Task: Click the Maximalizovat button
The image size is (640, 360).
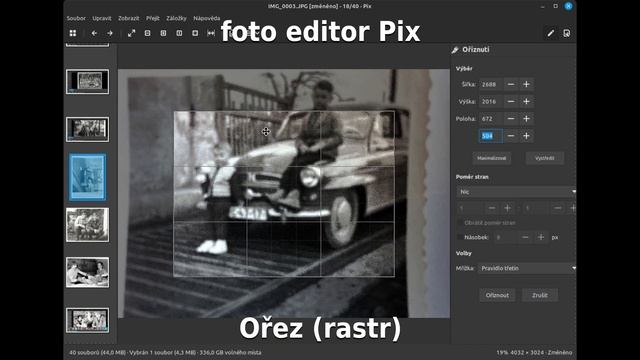Action: (492, 158)
